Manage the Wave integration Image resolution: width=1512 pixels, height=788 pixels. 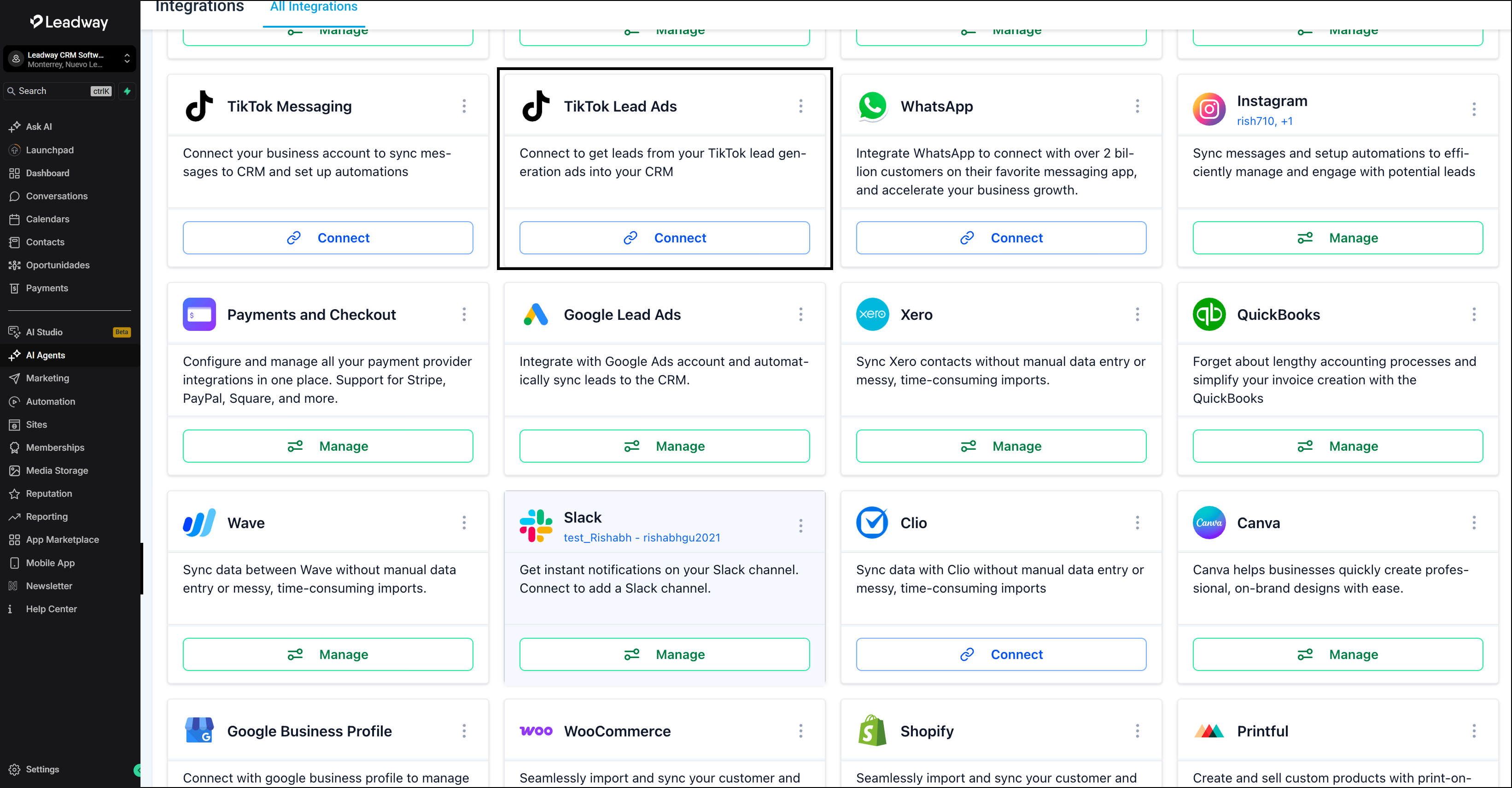pos(328,655)
